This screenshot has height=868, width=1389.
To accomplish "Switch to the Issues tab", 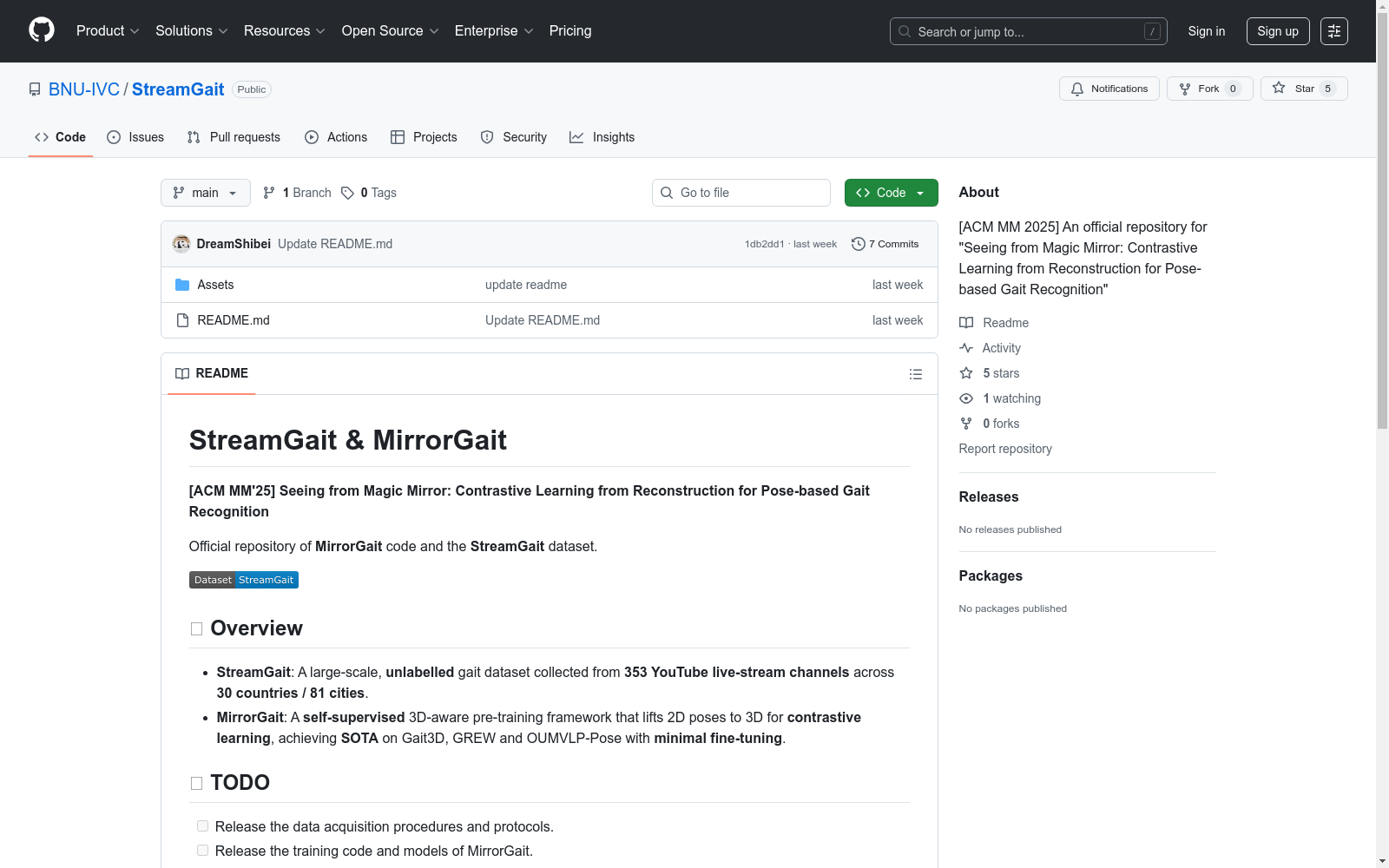I will point(135,137).
